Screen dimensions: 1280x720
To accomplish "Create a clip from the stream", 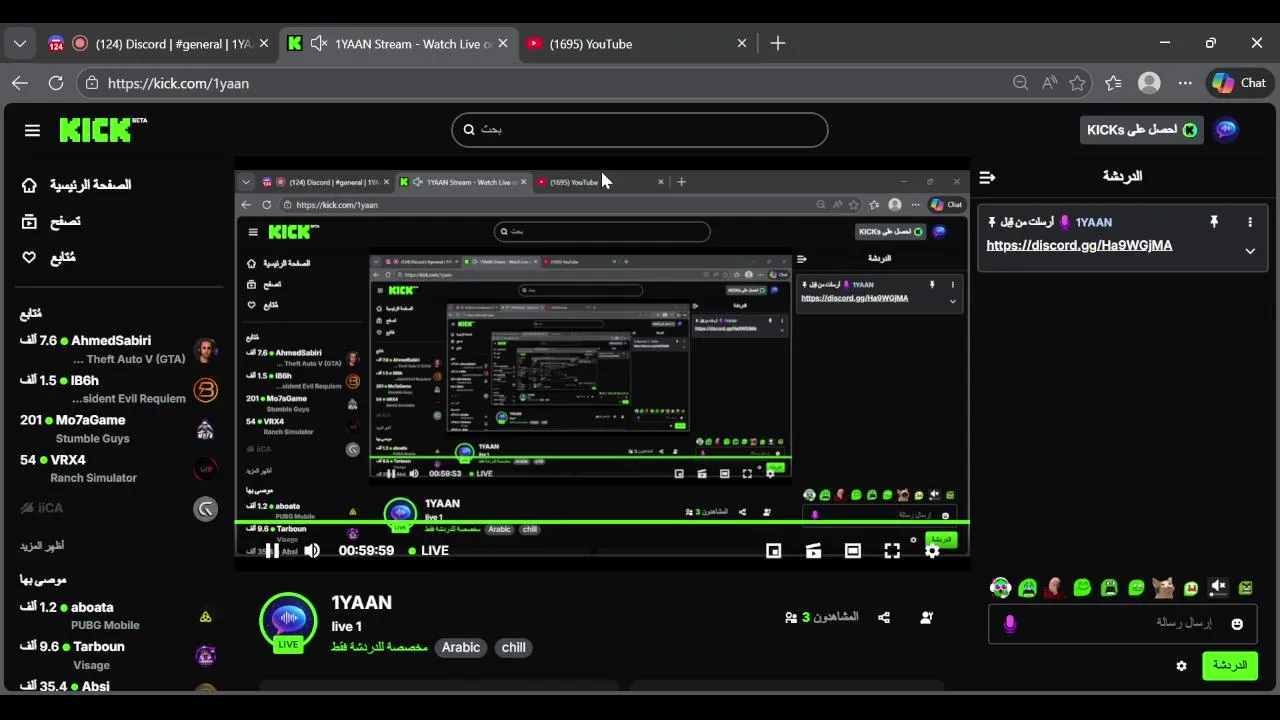I will (813, 551).
